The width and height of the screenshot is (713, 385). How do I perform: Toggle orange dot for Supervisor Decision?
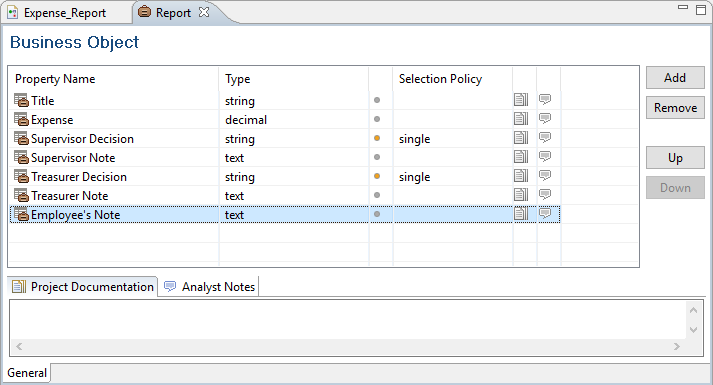pyautogui.click(x=377, y=138)
